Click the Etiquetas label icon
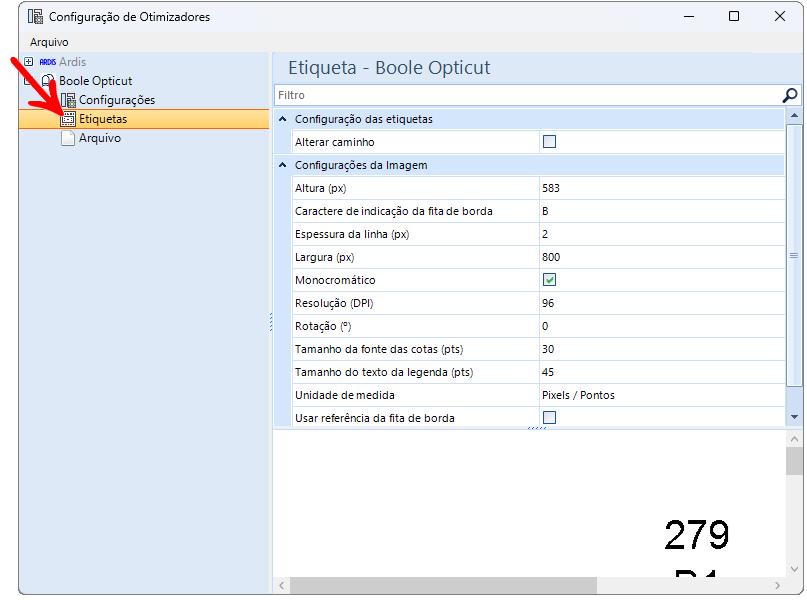The width and height of the screenshot is (807, 600). (x=68, y=119)
